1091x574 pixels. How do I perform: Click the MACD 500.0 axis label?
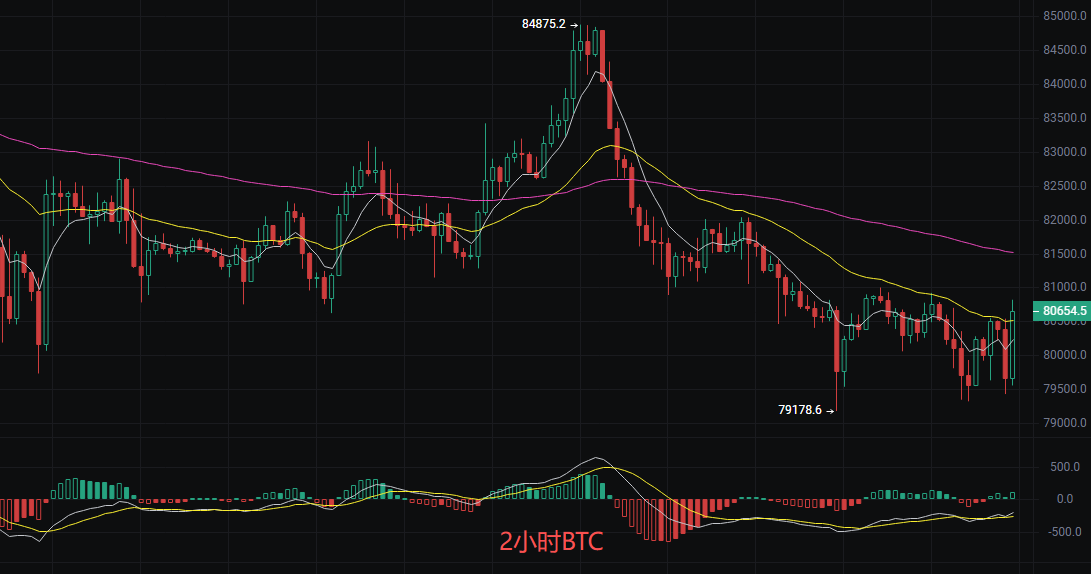[x=1065, y=466]
